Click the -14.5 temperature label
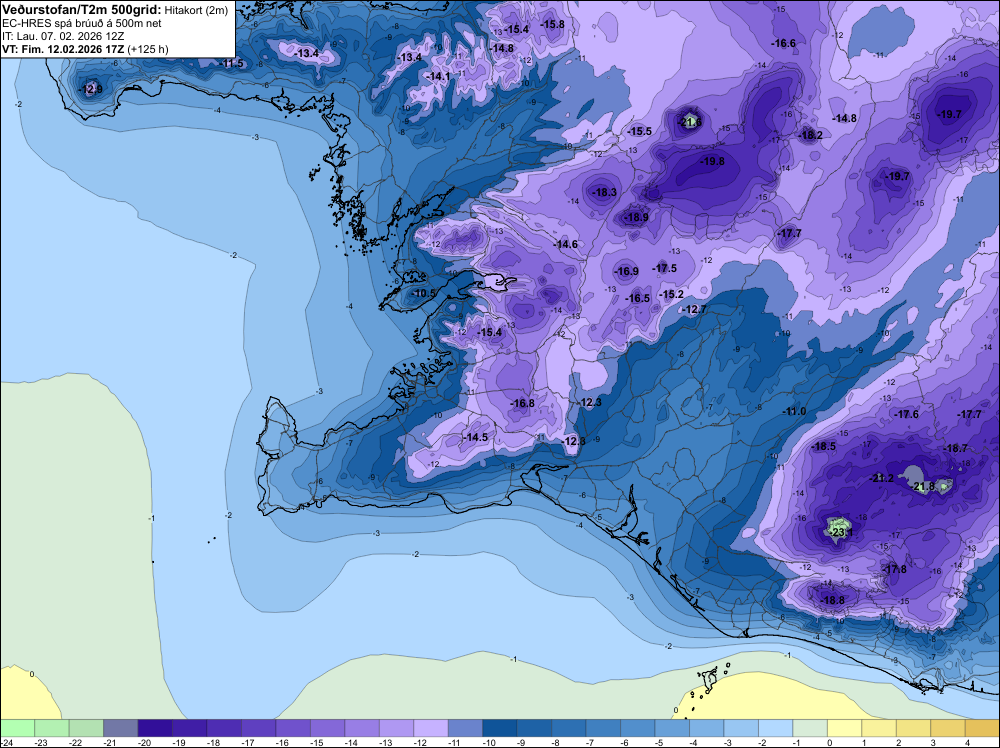Image resolution: width=1000 pixels, height=748 pixels. tap(476, 437)
